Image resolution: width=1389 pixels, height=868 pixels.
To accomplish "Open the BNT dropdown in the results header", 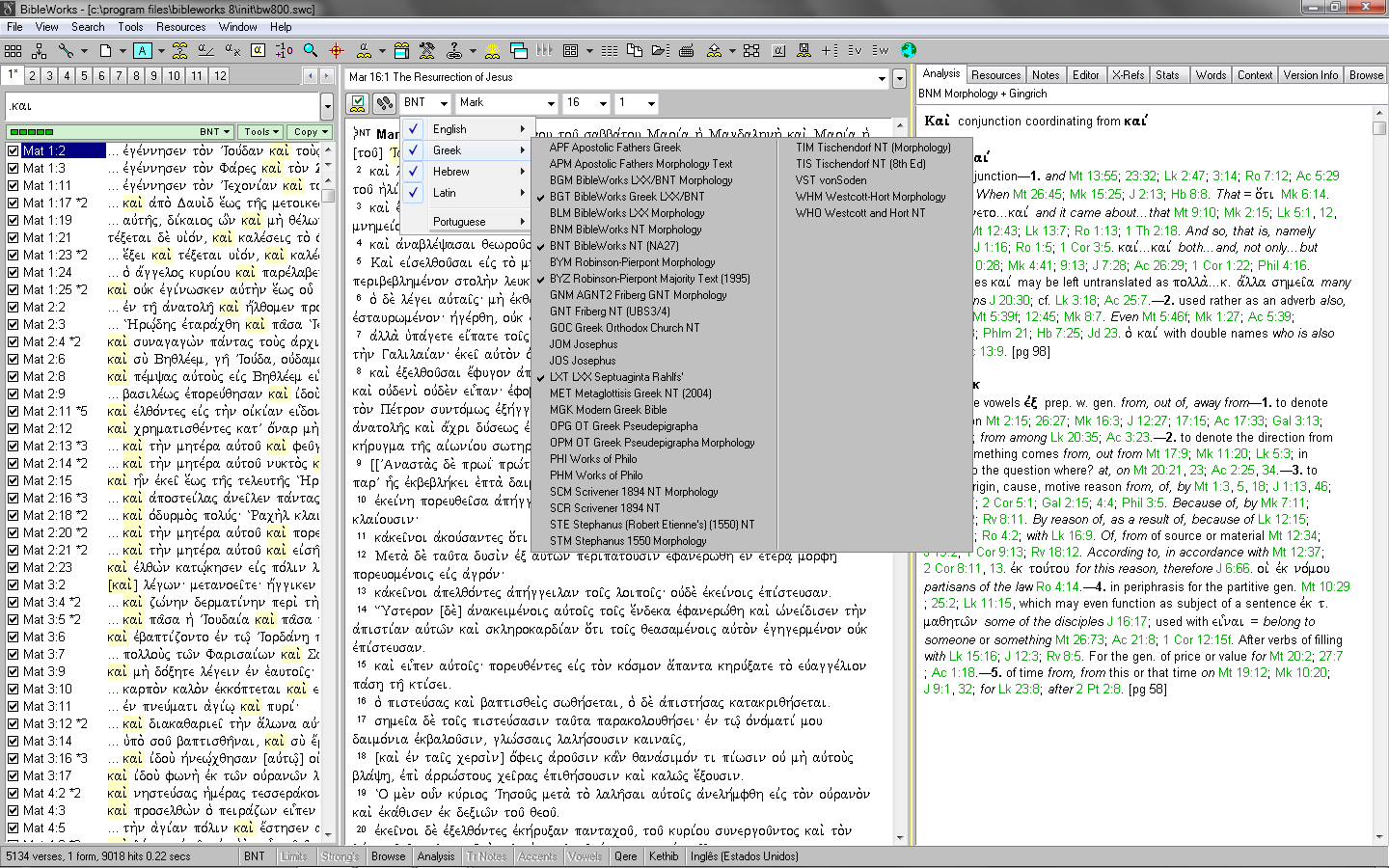I will click(x=215, y=132).
